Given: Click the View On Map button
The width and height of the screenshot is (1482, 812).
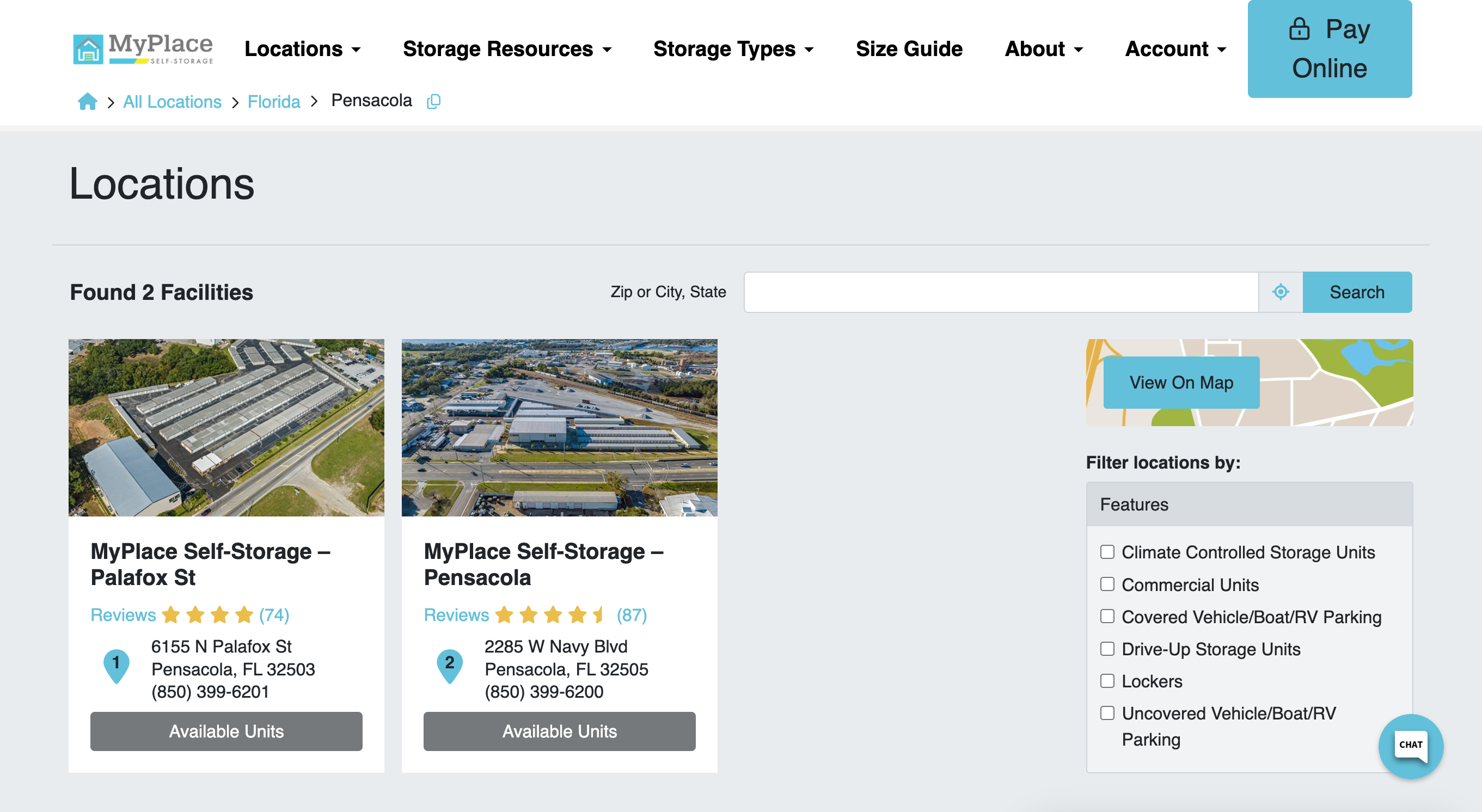Looking at the screenshot, I should coord(1180,383).
